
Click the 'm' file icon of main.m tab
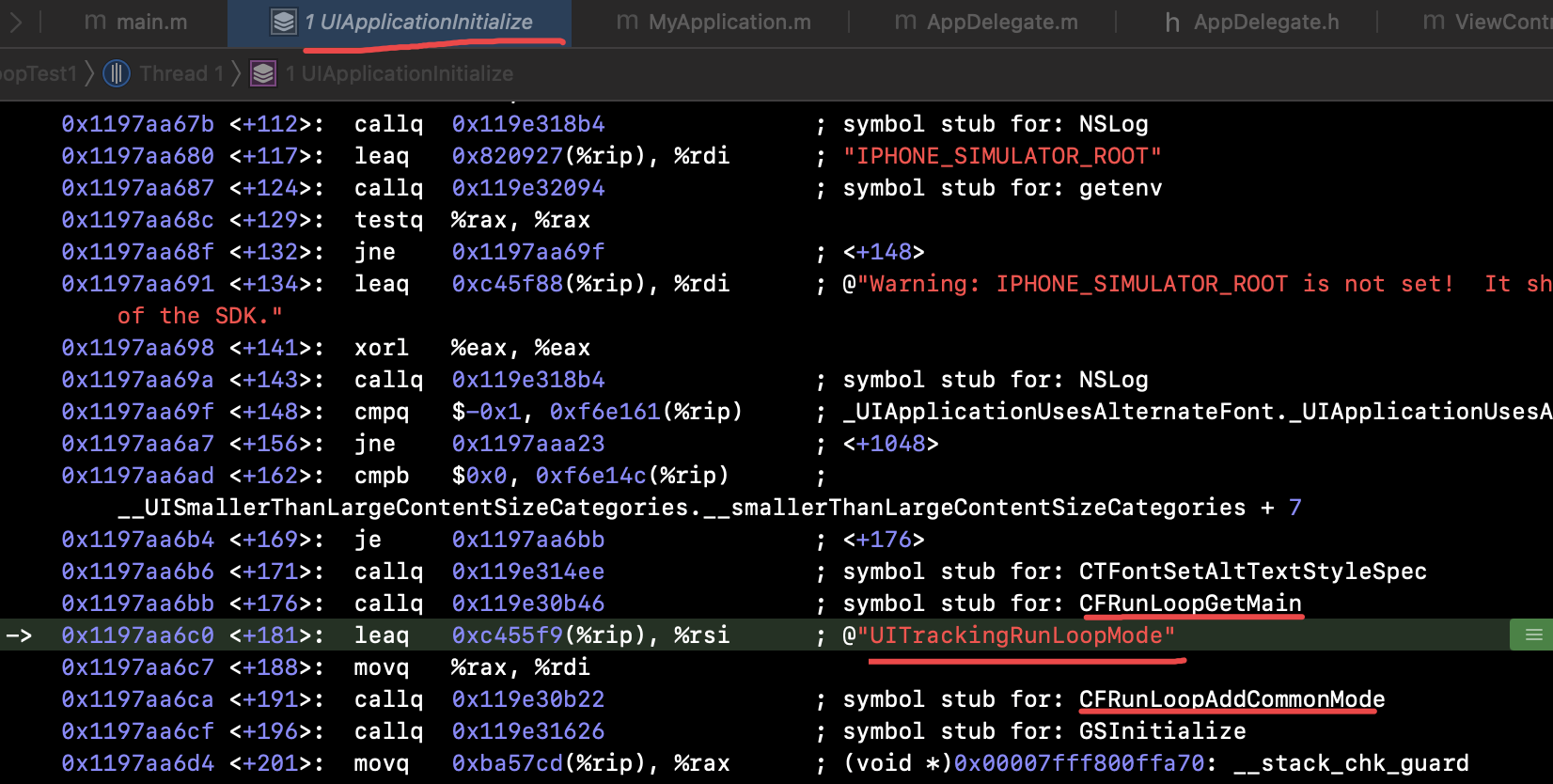(x=95, y=22)
